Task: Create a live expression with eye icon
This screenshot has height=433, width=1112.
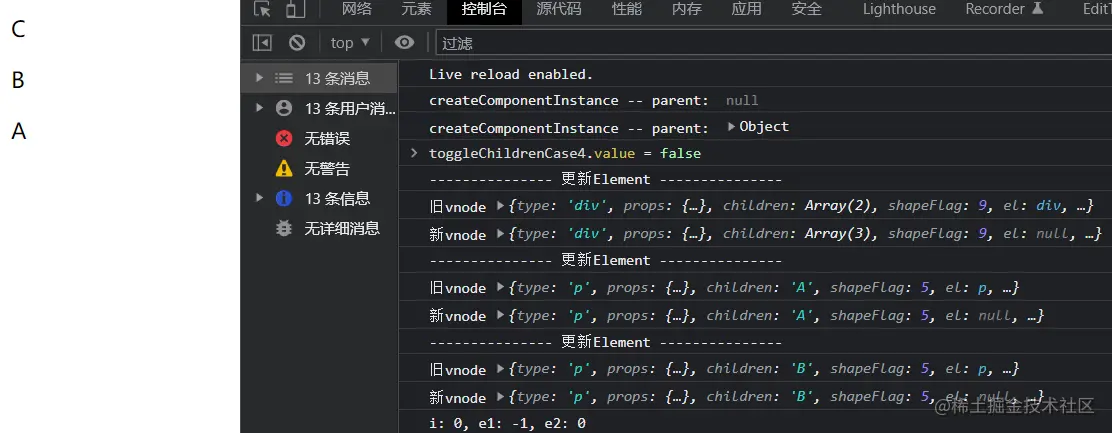Action: pos(404,43)
